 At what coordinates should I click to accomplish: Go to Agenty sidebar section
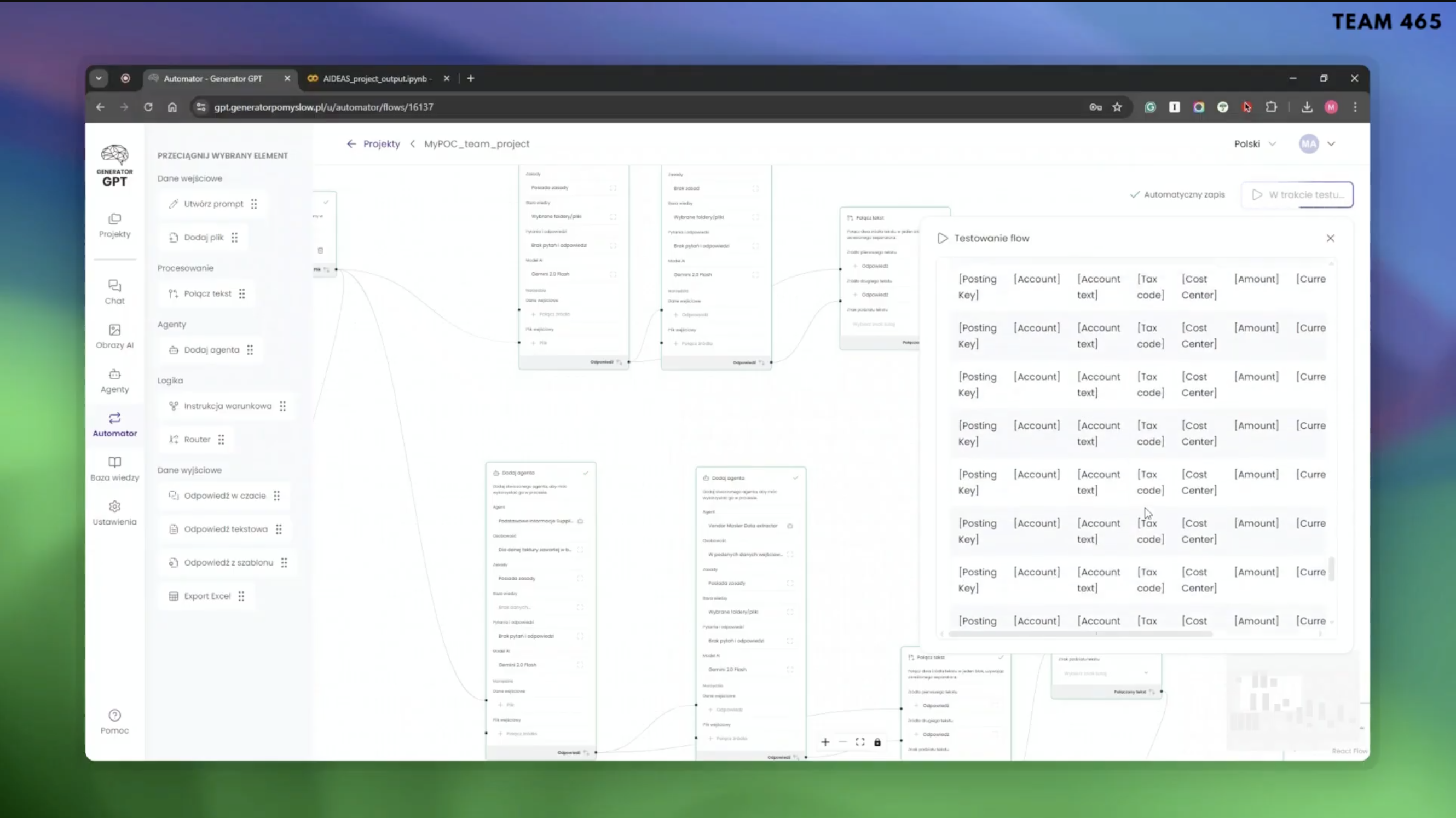tap(114, 381)
